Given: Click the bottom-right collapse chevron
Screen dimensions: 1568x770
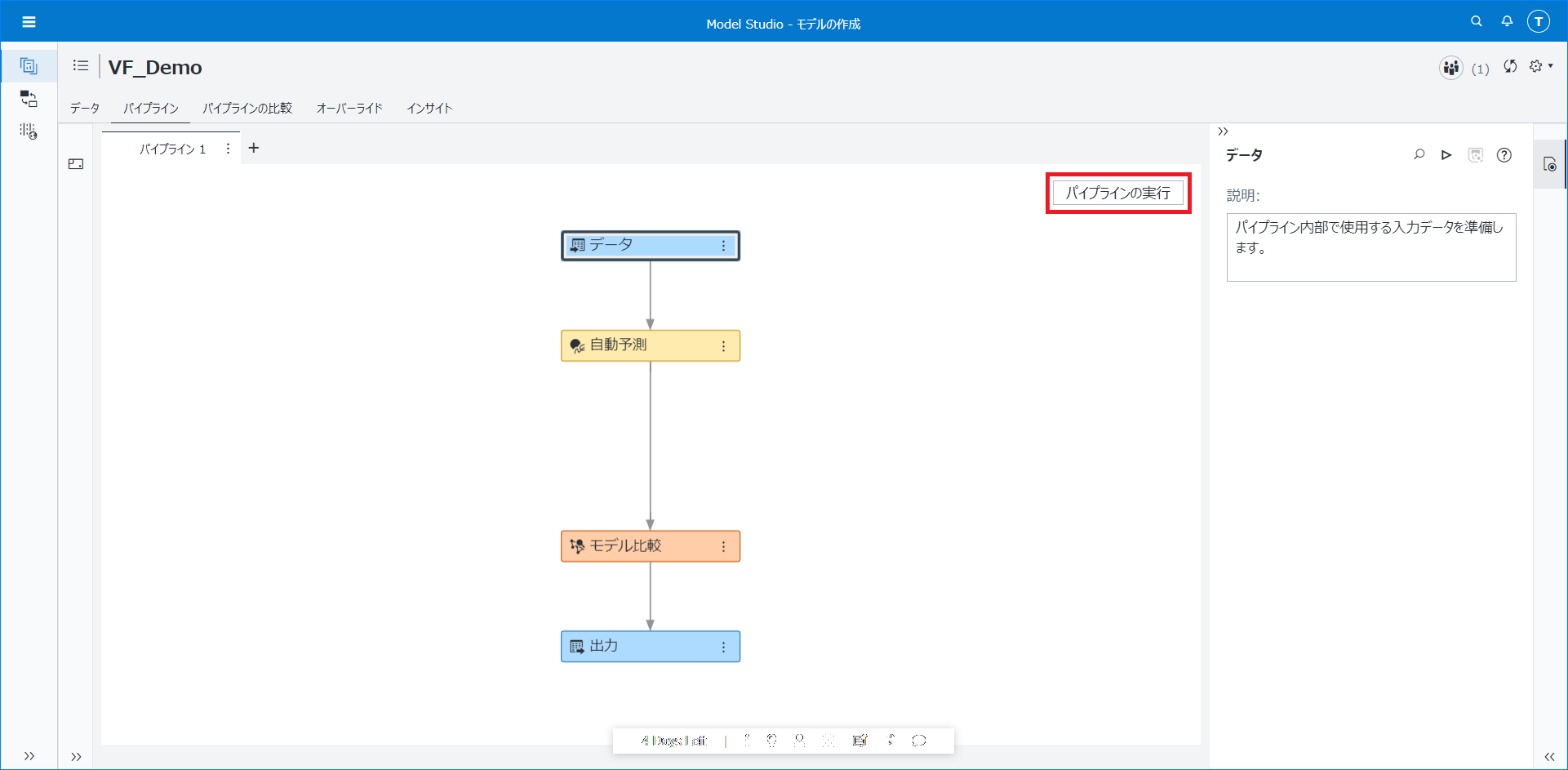Looking at the screenshot, I should [x=1549, y=757].
